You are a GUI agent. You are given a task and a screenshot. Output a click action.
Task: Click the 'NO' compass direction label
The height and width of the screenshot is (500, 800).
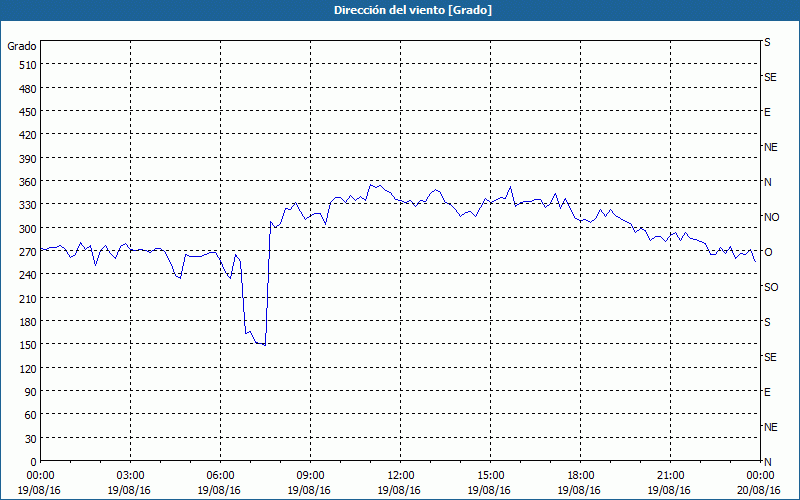771,217
